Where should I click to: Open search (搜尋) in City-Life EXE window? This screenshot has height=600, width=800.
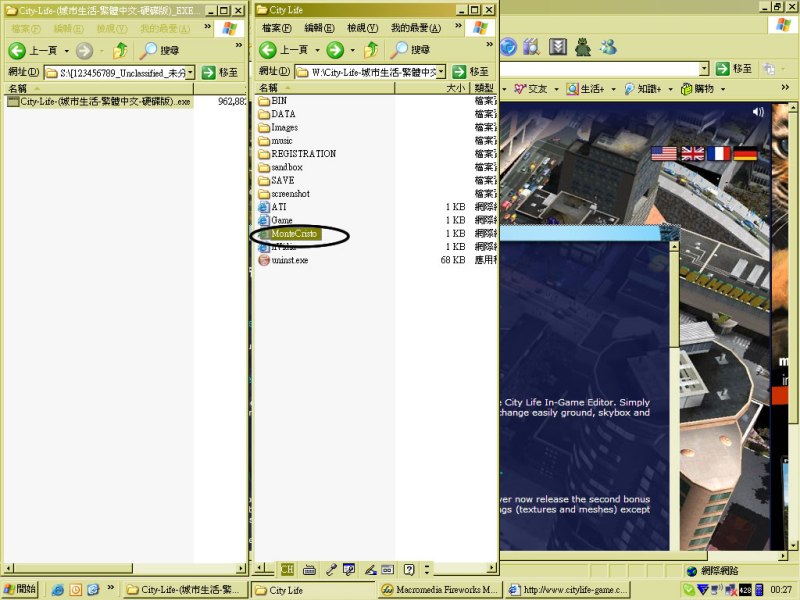160,50
